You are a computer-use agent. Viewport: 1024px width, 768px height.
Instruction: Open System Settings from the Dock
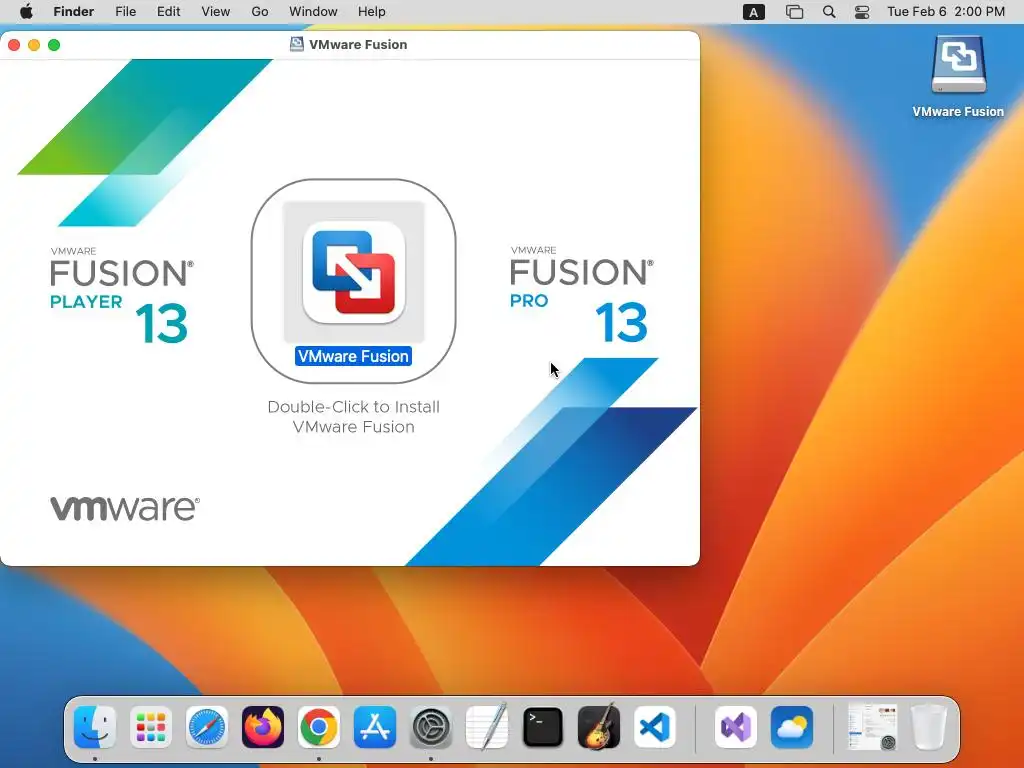[431, 727]
